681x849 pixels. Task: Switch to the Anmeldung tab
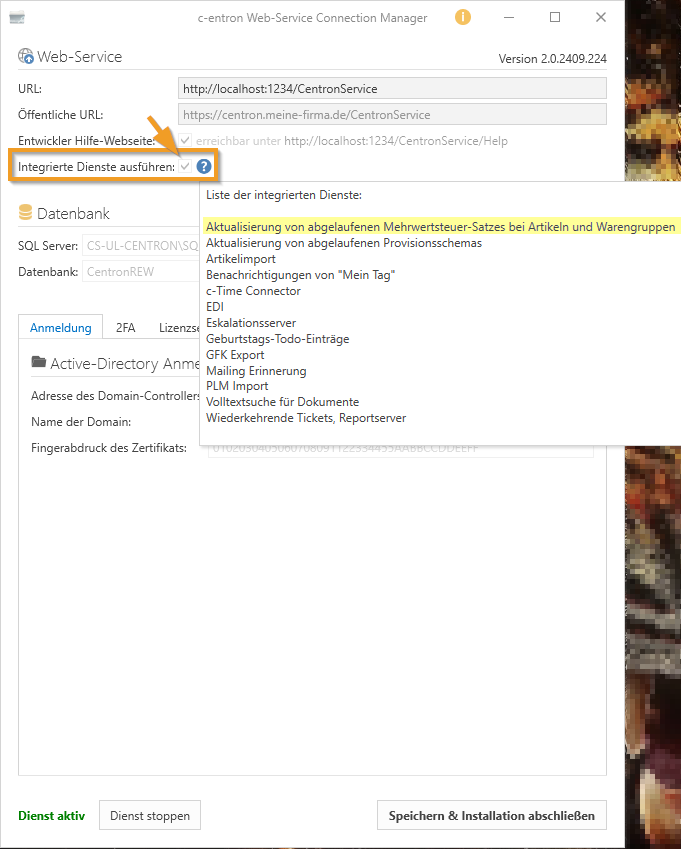(x=60, y=327)
